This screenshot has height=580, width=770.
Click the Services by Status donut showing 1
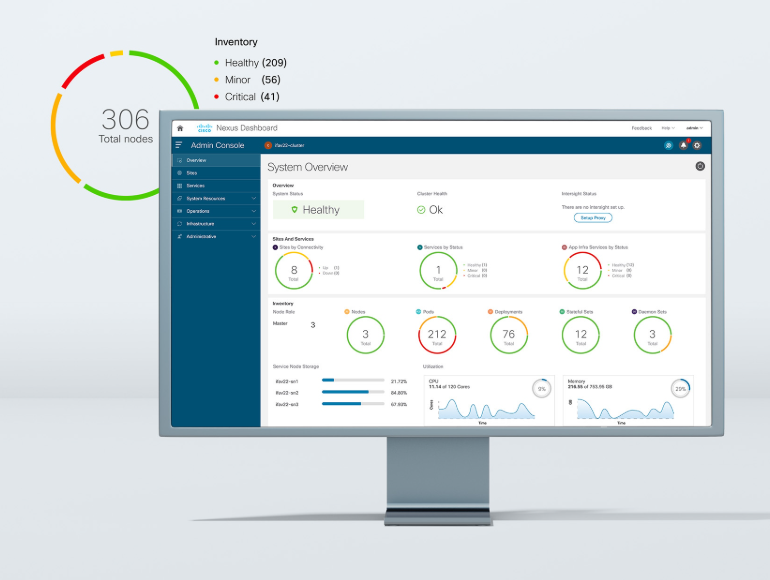[x=438, y=271]
